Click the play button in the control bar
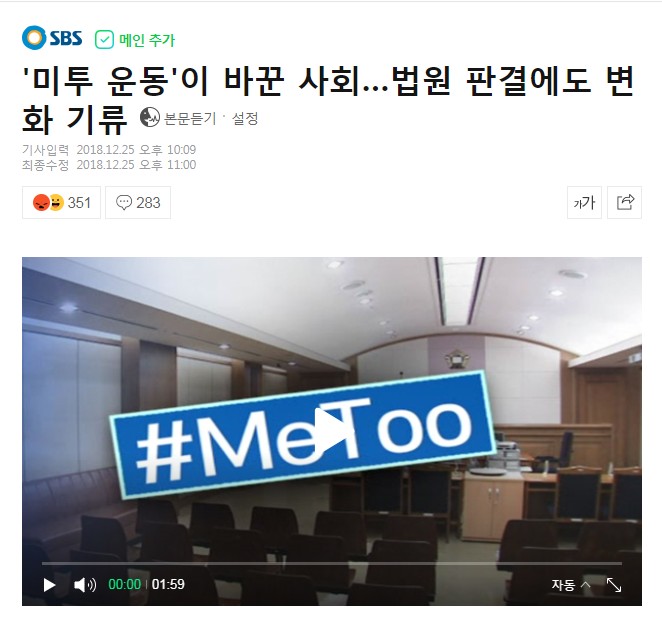This screenshot has height=622, width=662. click(49, 585)
